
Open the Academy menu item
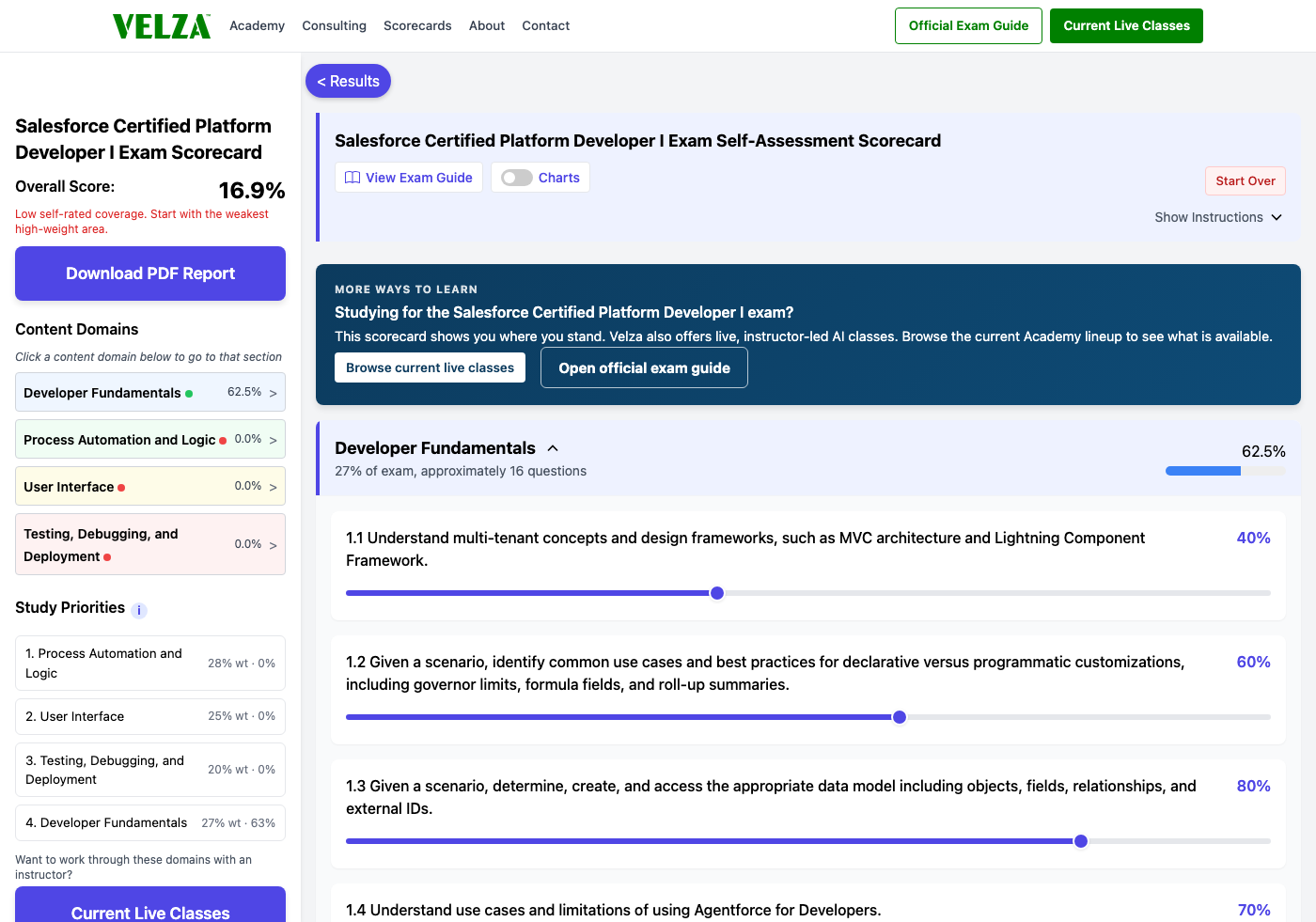pos(257,25)
